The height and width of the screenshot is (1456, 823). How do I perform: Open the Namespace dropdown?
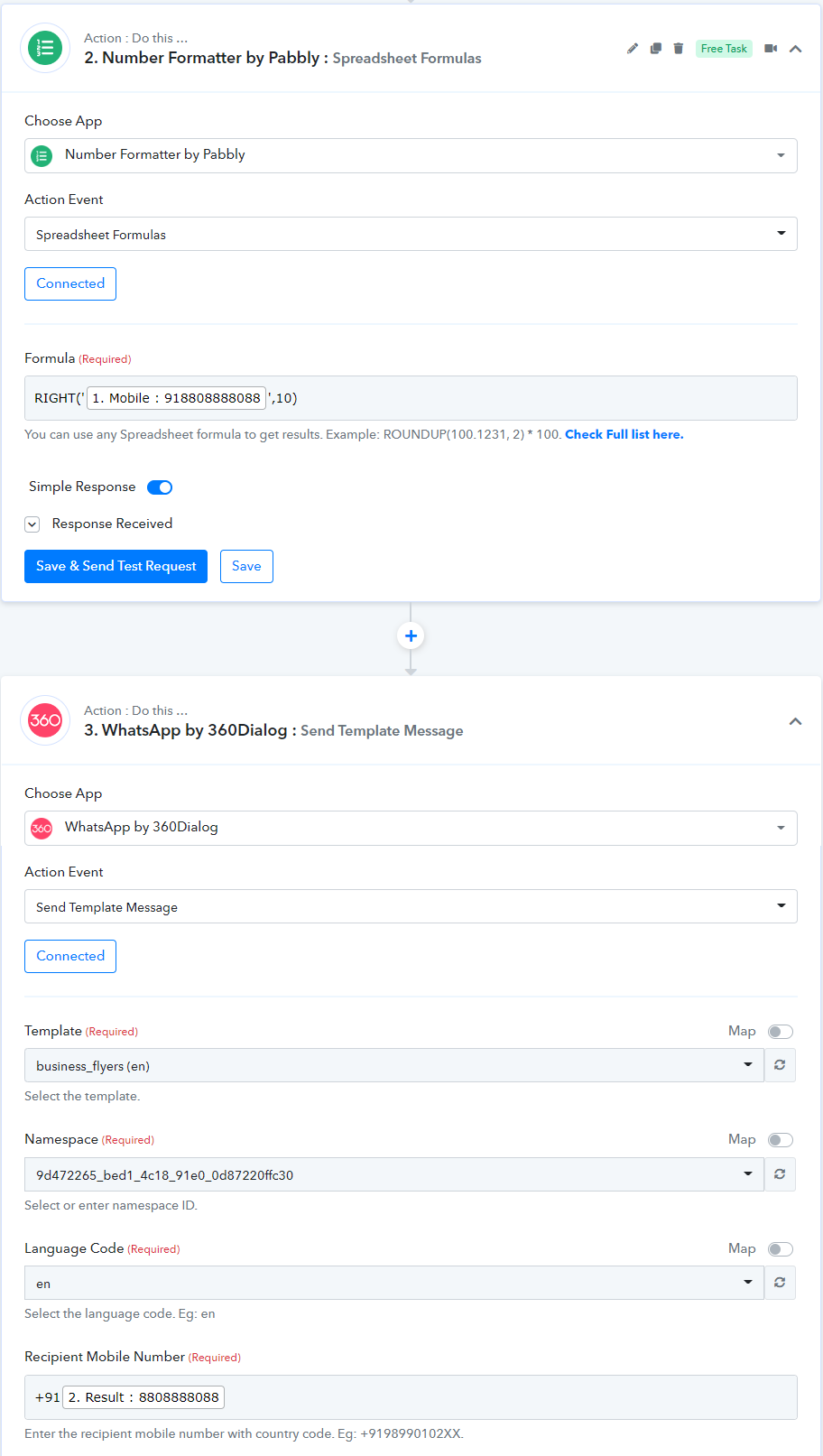pos(393,1174)
